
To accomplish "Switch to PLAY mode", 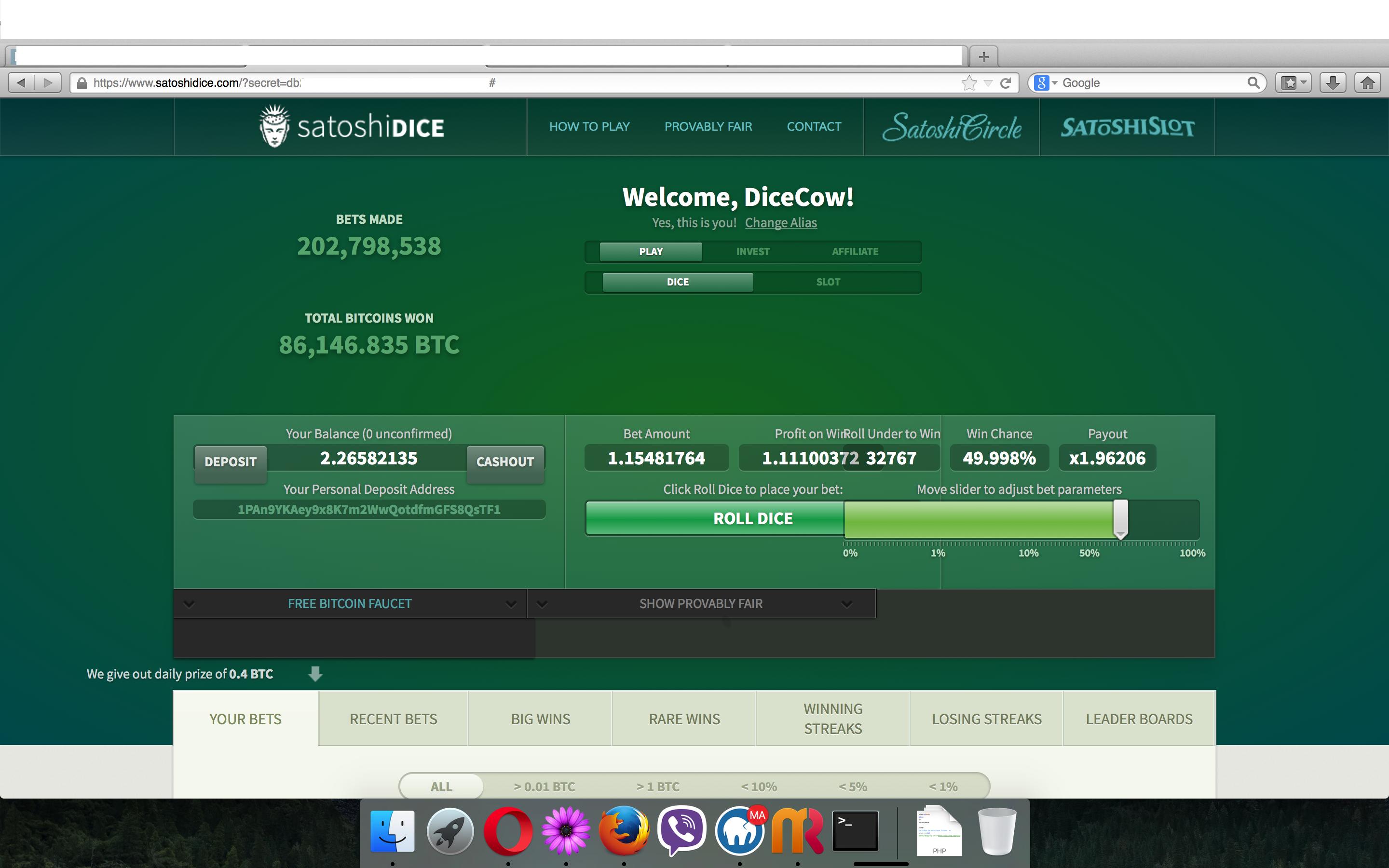I will coord(651,251).
